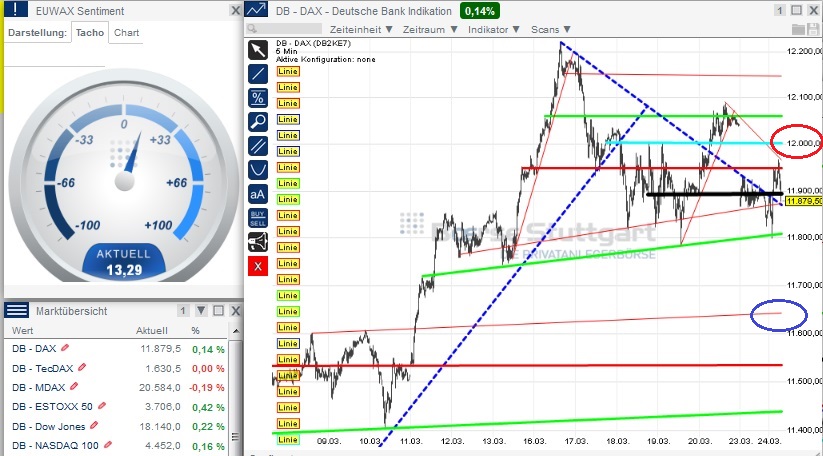Activate the magnifier zoom tool

(x=258, y=122)
